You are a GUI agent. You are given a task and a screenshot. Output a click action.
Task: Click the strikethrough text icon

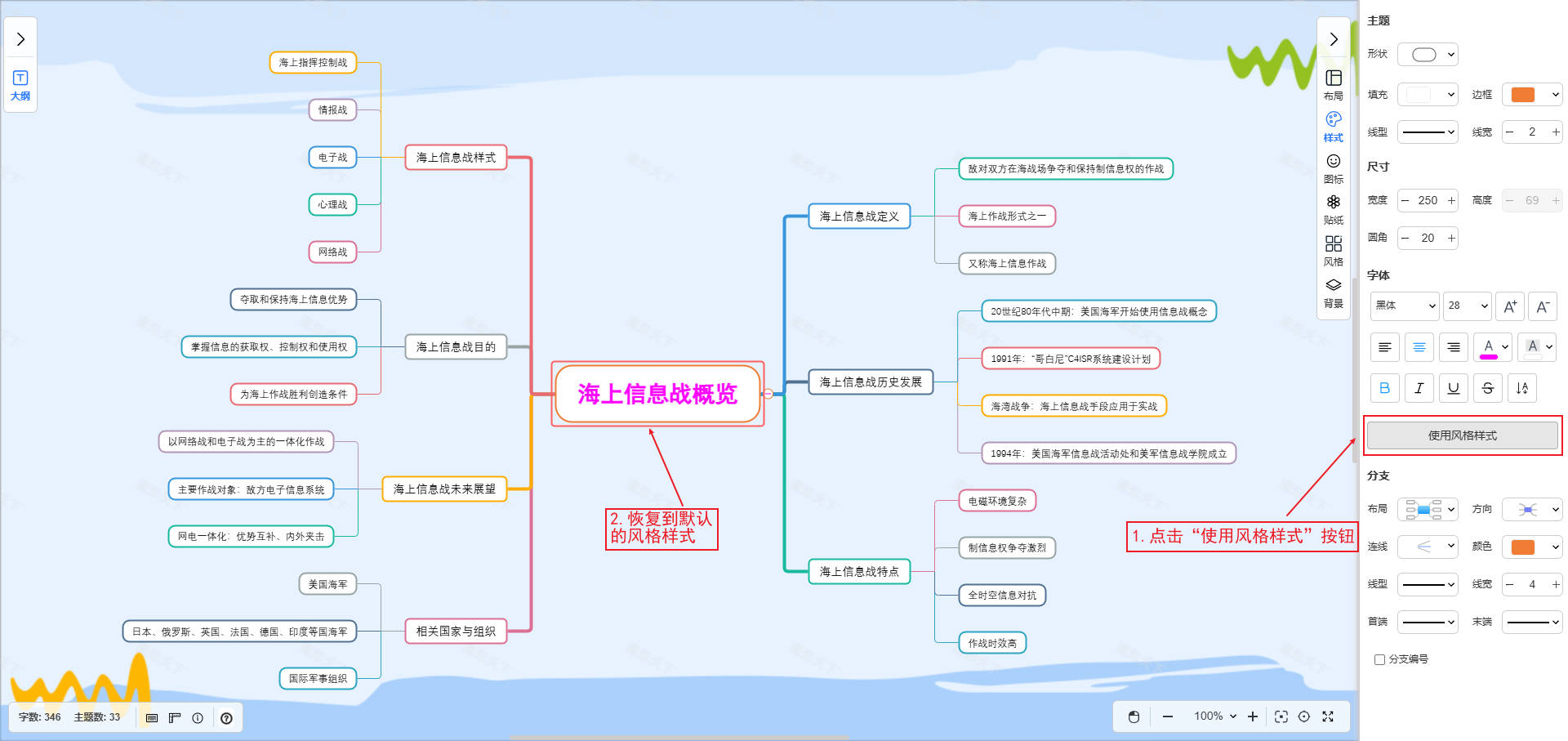pos(1487,388)
